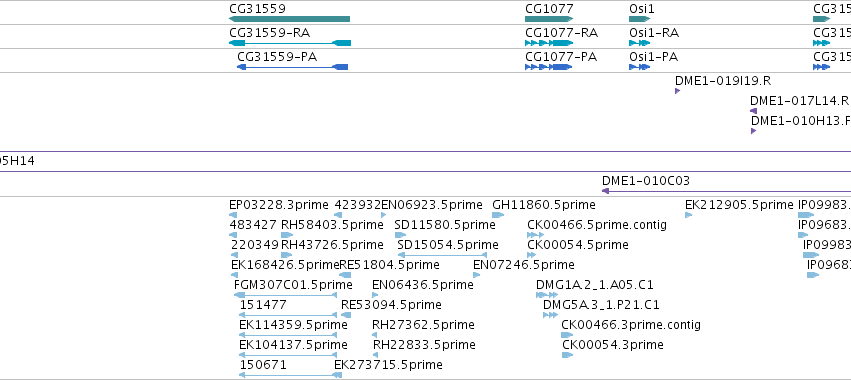
Task: Select the DME1-017L14.R purple arrowhead
Action: [753, 111]
